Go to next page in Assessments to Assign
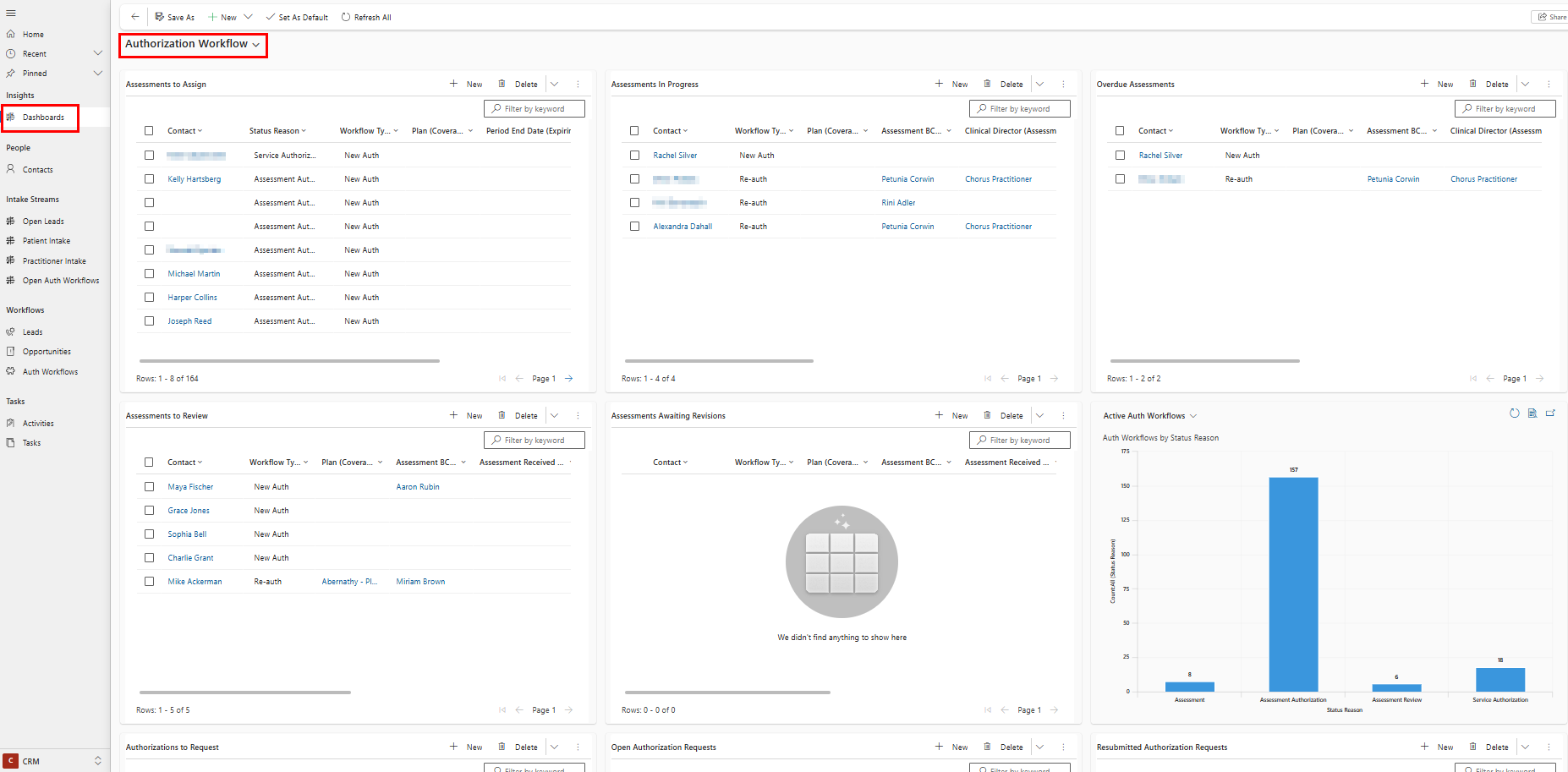Image resolution: width=1568 pixels, height=772 pixels. click(x=569, y=379)
